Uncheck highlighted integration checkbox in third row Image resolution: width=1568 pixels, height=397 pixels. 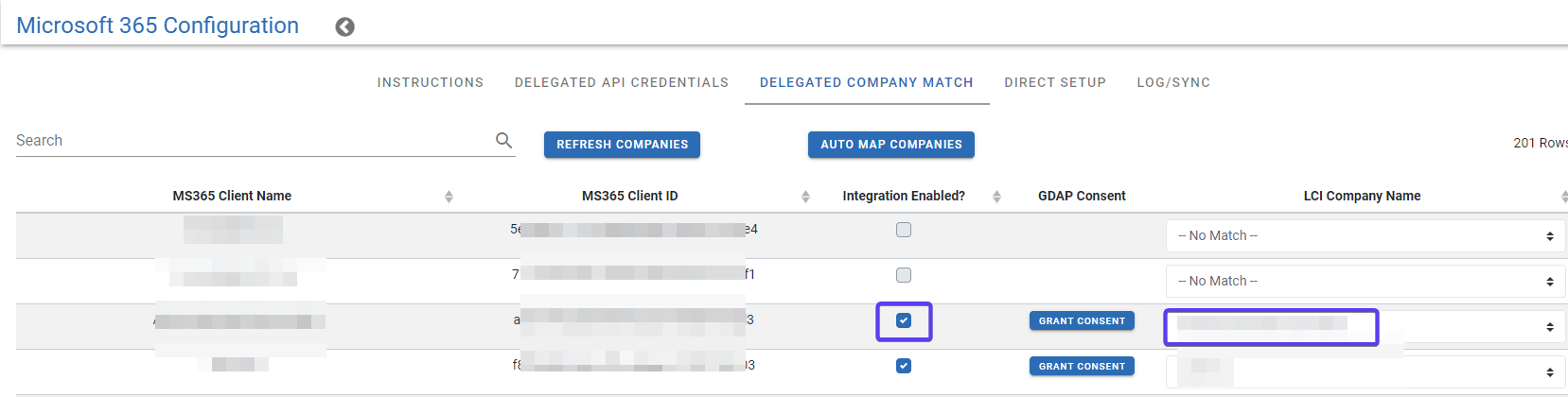pos(904,320)
